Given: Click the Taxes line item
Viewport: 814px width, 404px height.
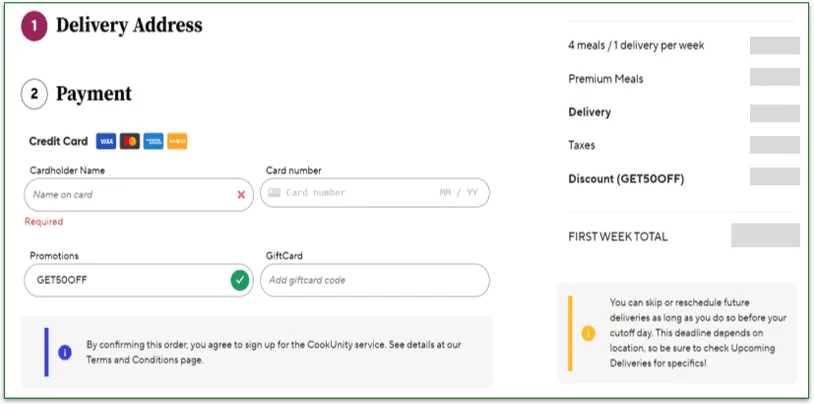Looking at the screenshot, I should (x=581, y=145).
